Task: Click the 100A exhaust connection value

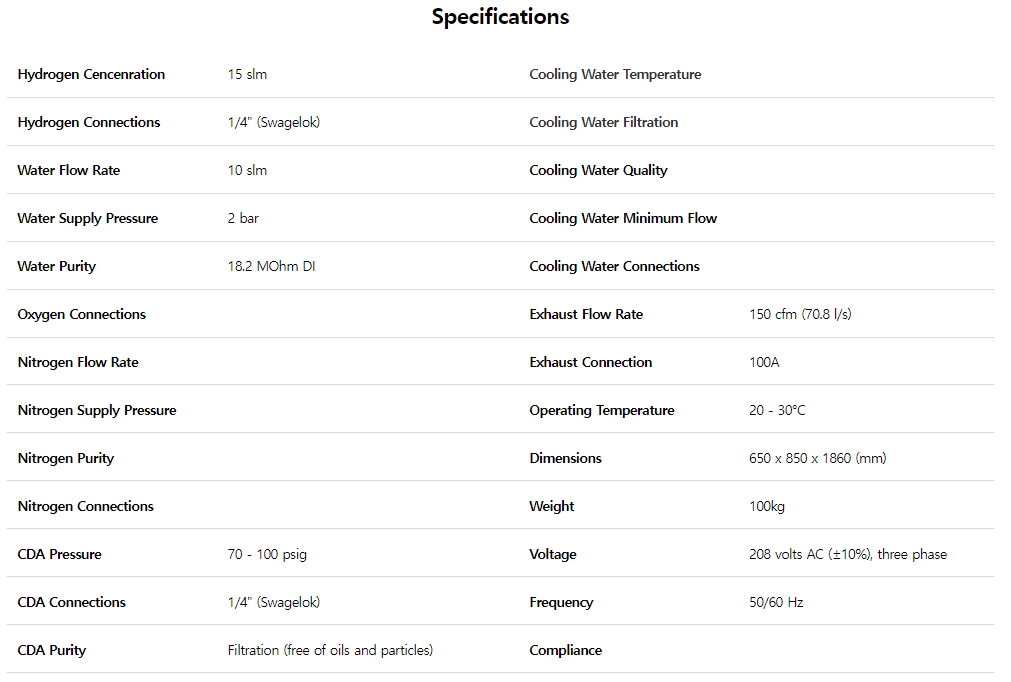Action: (x=764, y=362)
